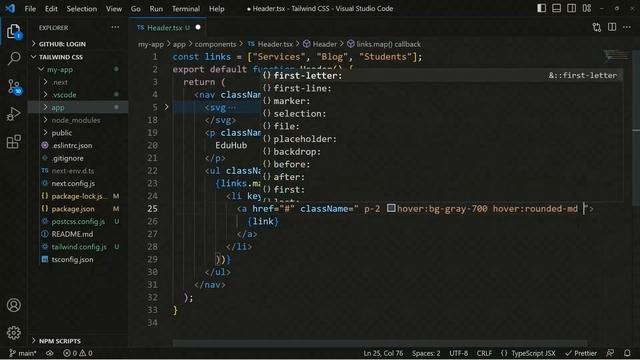This screenshot has width=640, height=360.
Task: Open Run and Debug view icon
Action: 13,114
